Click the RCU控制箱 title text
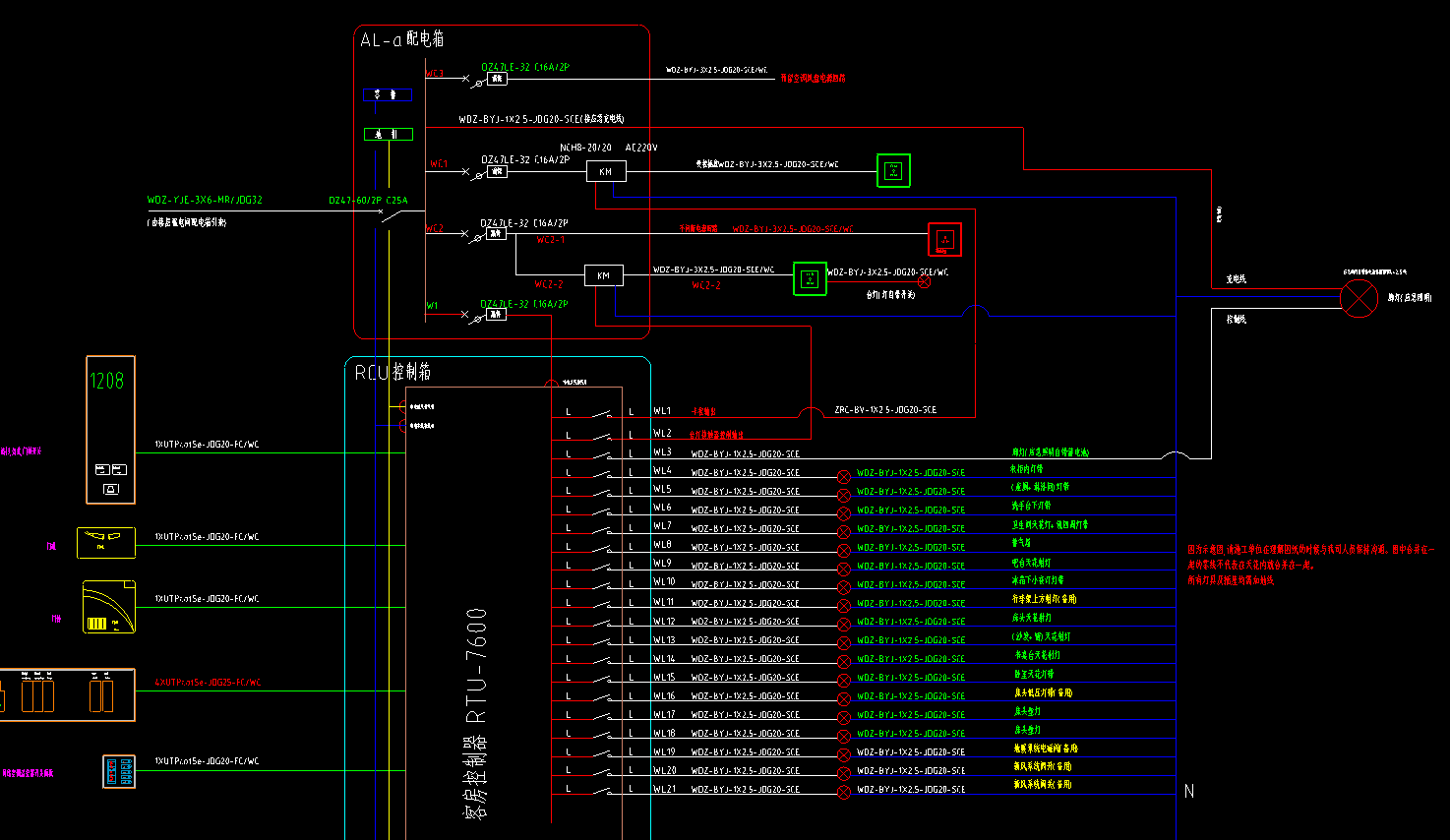The height and width of the screenshot is (840, 1450). (393, 373)
